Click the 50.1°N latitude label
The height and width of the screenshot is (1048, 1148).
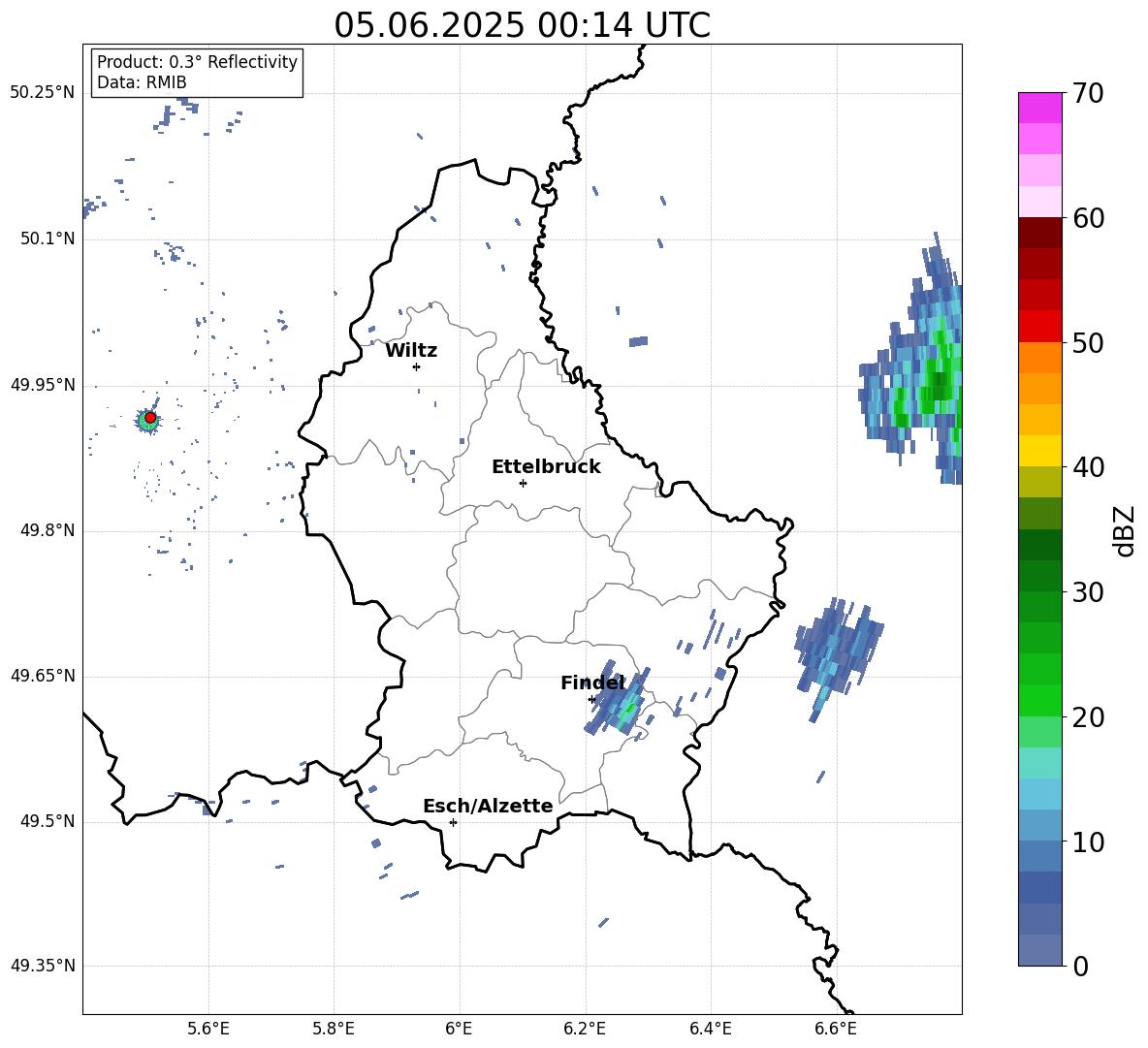(x=47, y=238)
